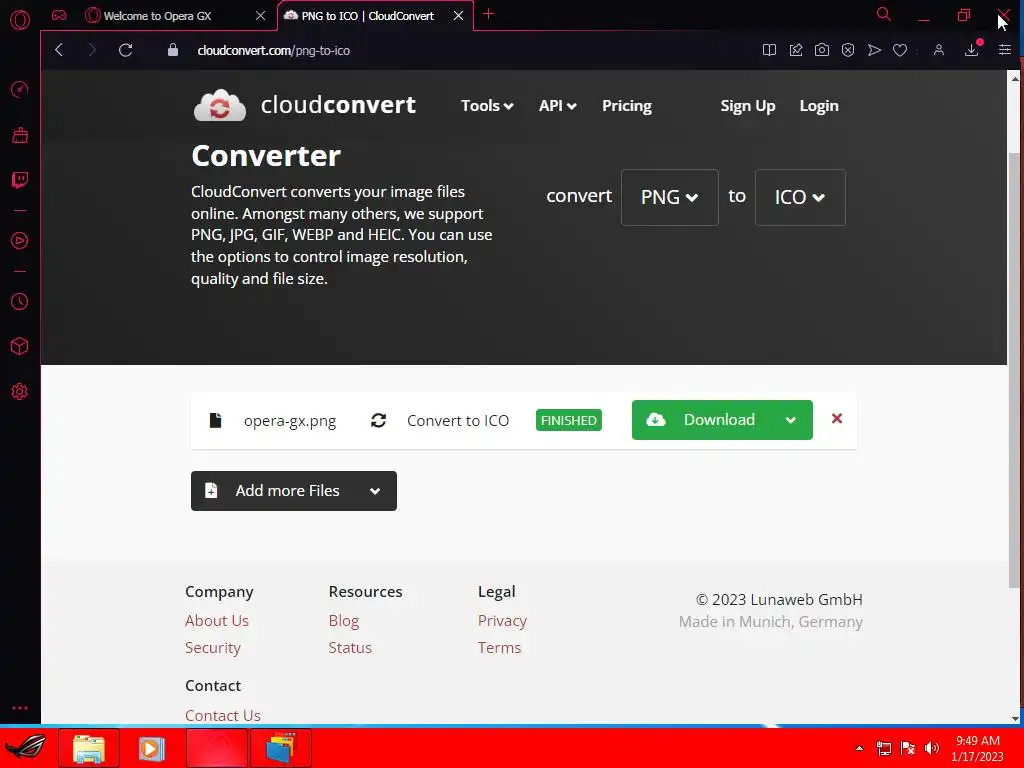Viewport: 1024px width, 768px height.
Task: Open the Opera menu logo button
Action: (20, 20)
